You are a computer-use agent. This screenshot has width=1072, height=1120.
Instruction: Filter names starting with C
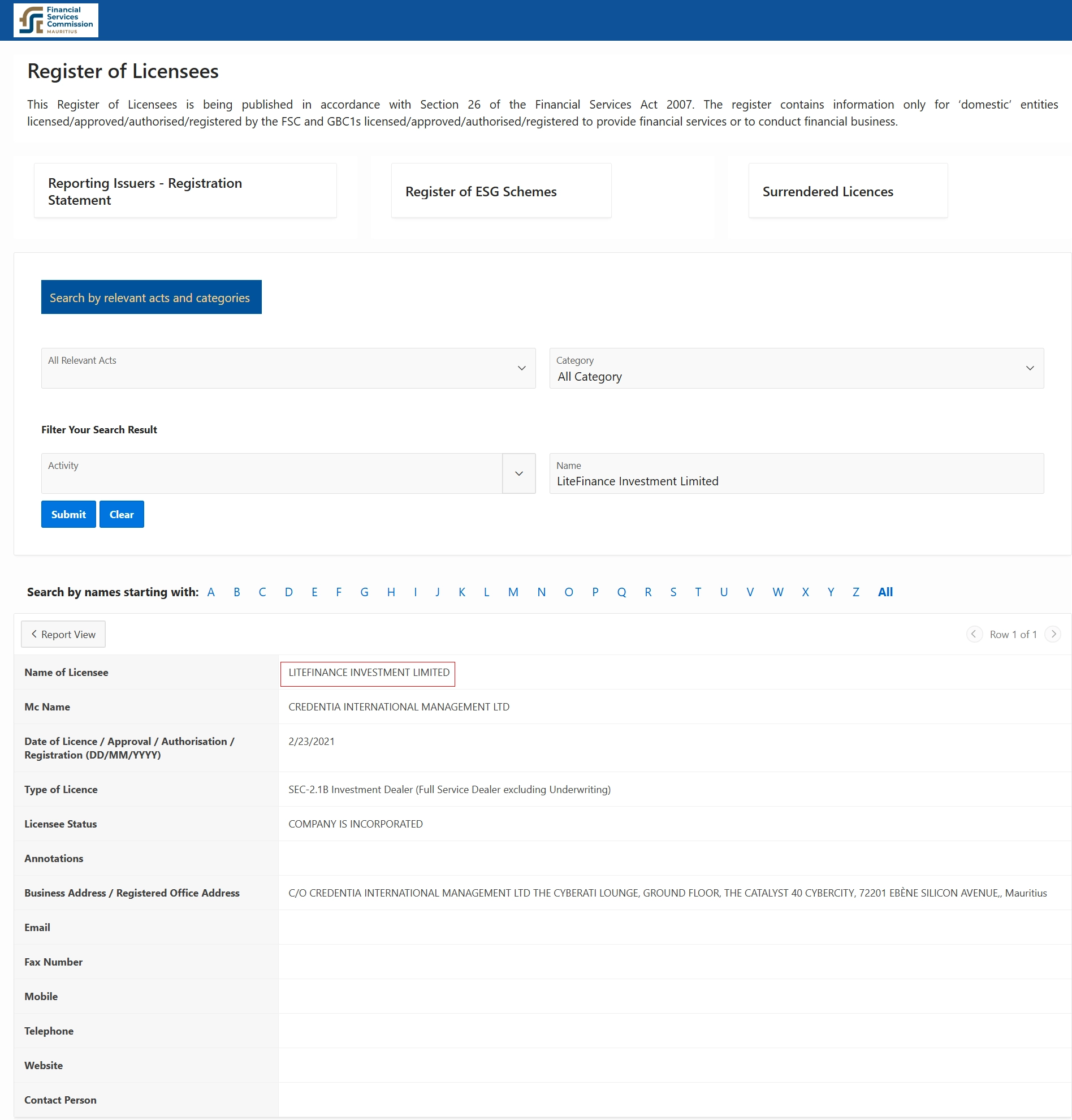pos(262,592)
